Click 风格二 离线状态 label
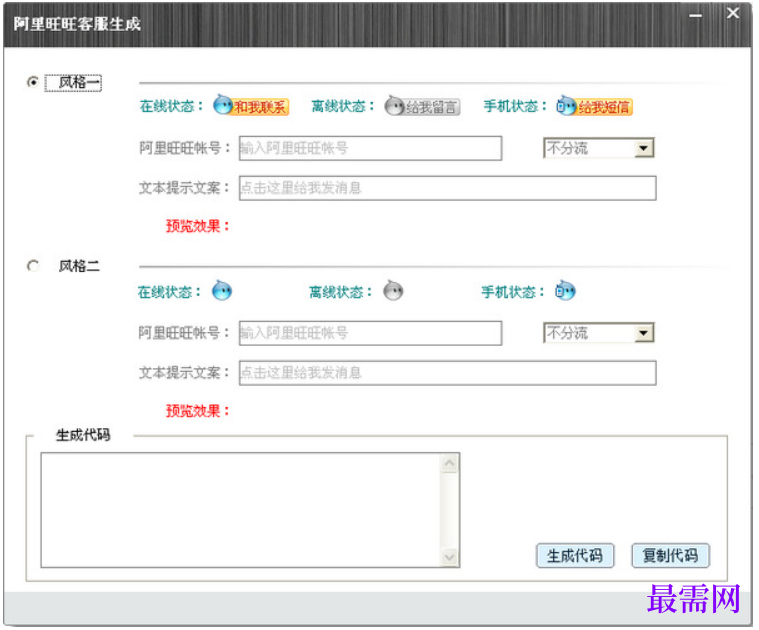 pos(341,292)
